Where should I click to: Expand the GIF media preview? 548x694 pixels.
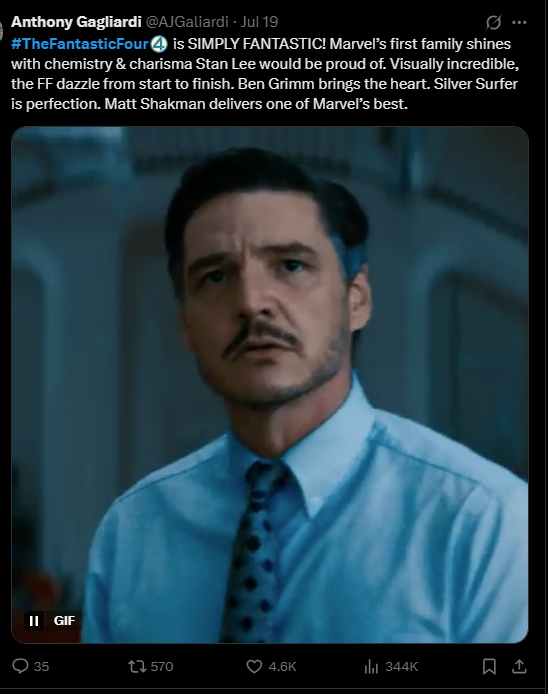coord(270,384)
